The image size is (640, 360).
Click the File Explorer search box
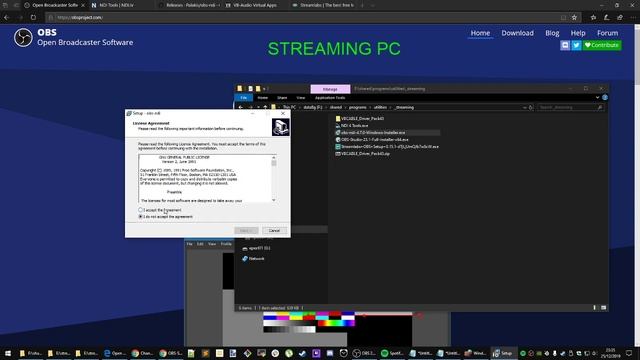pos(570,107)
